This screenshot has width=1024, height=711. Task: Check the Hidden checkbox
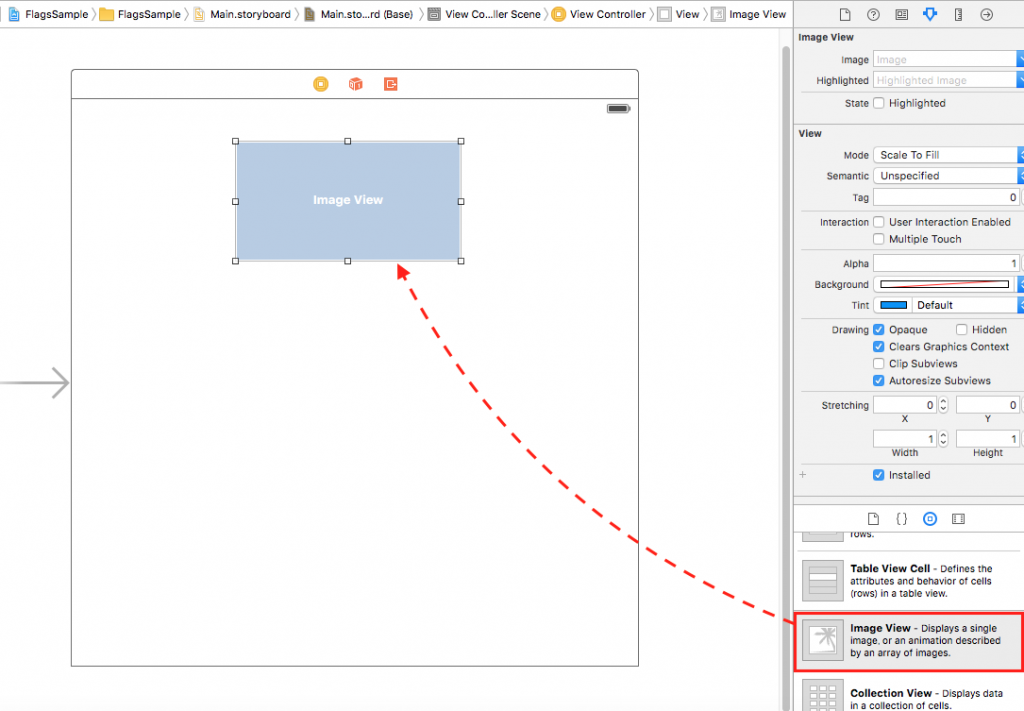[962, 330]
